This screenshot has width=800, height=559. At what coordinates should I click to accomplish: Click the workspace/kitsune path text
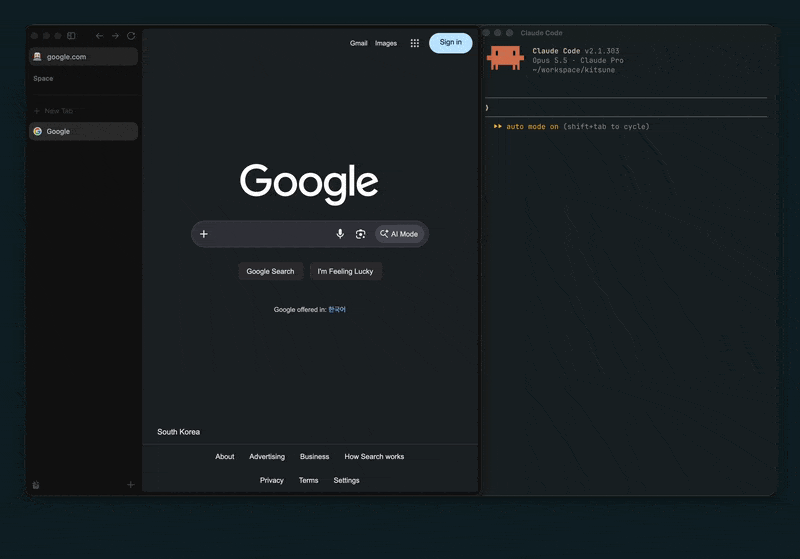click(573, 70)
